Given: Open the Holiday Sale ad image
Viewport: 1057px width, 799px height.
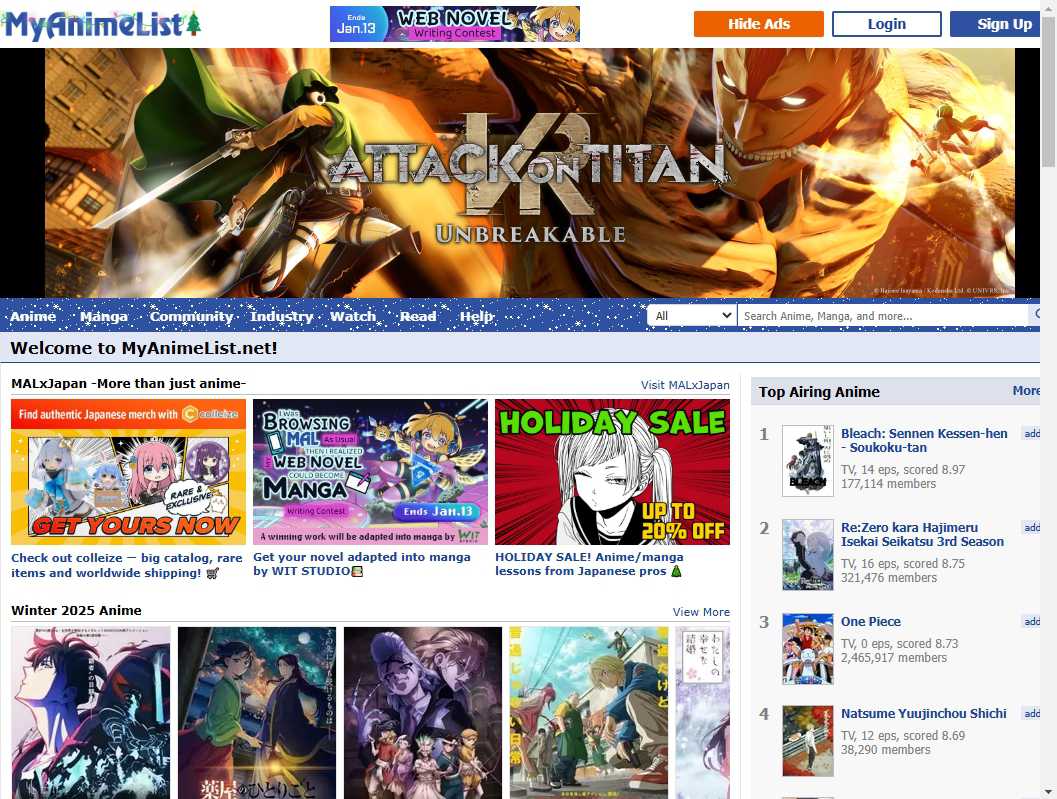Looking at the screenshot, I should click(612, 472).
